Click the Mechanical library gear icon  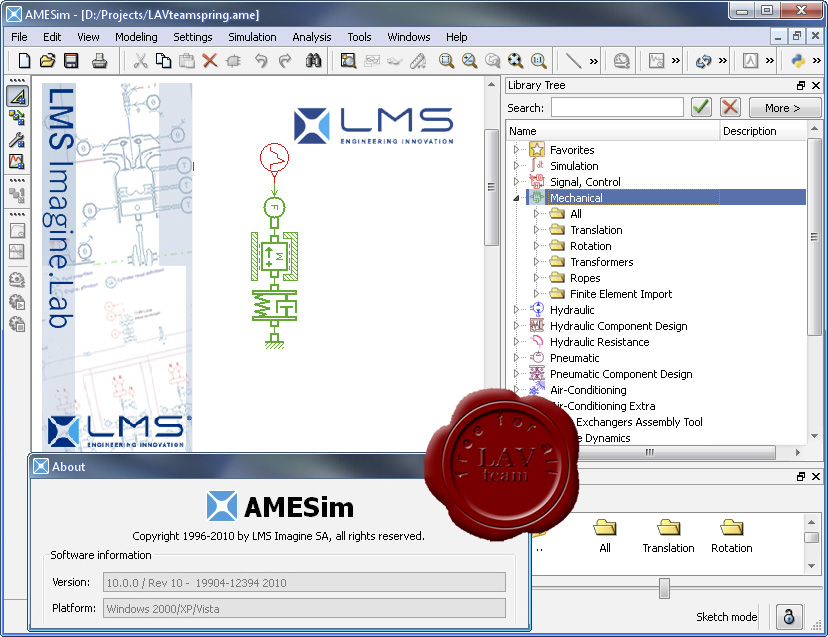[537, 198]
